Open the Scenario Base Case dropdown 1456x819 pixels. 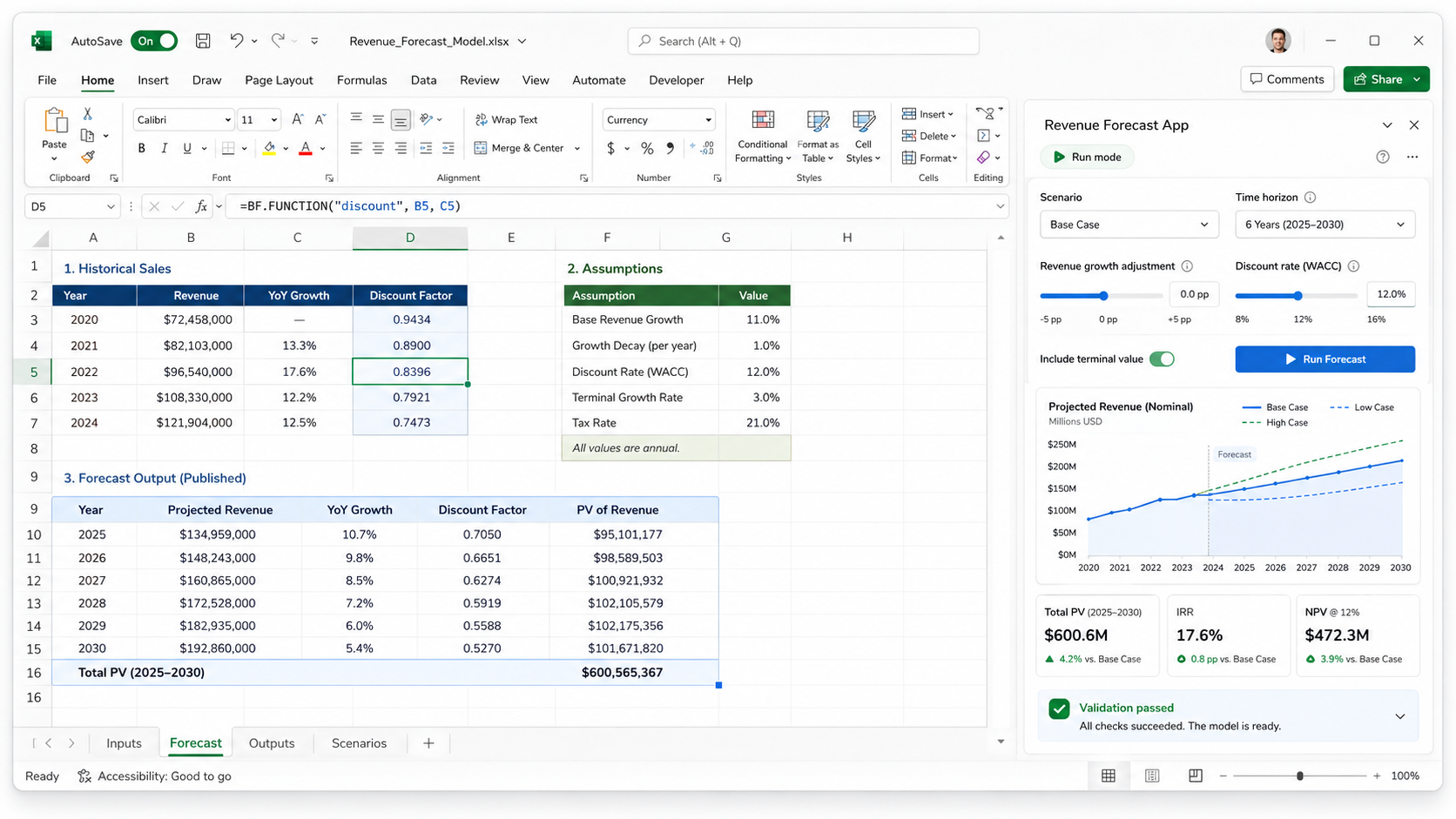point(1129,225)
